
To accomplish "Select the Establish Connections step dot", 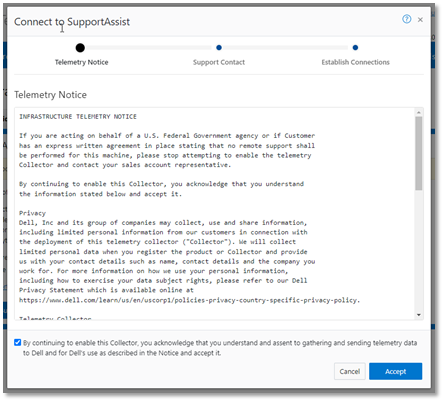I will pos(355,48).
